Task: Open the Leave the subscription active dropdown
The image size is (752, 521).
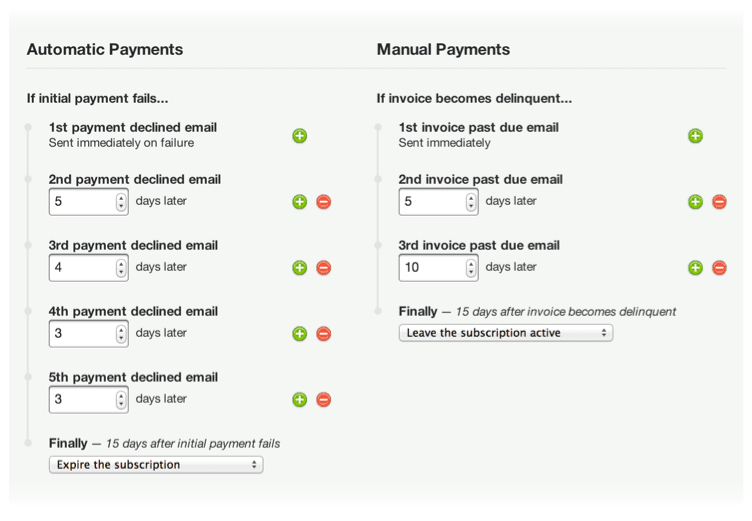Action: coord(505,333)
